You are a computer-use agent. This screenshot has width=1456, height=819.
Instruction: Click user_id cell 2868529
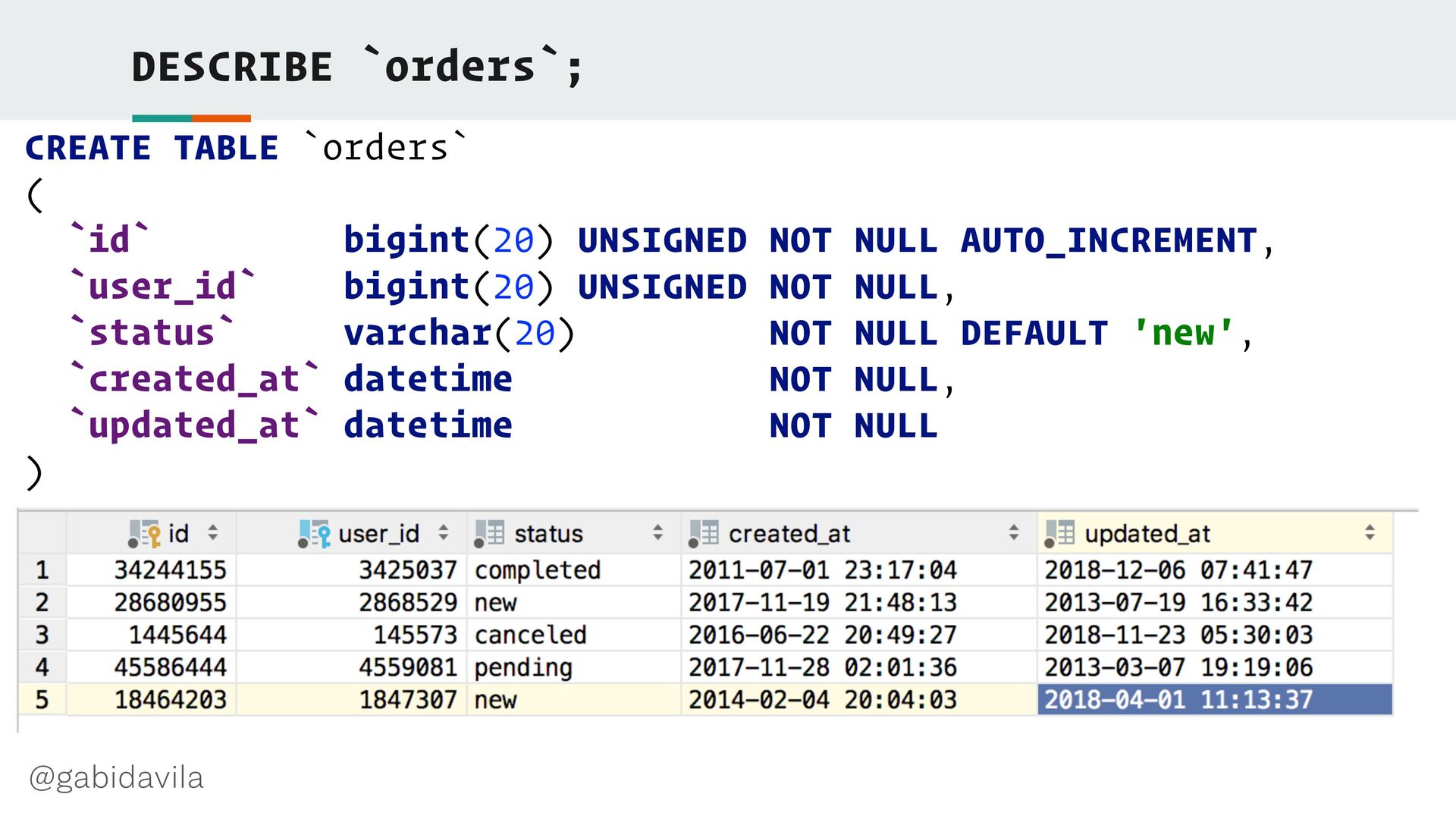pyautogui.click(x=352, y=603)
